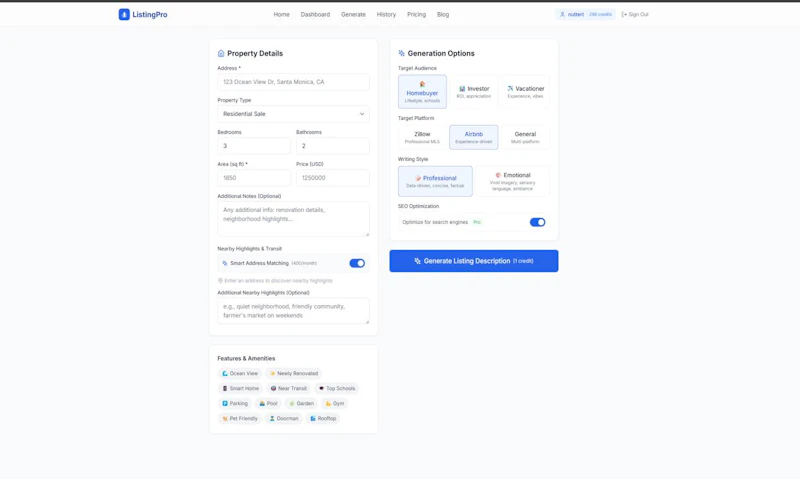Viewport: 800px width, 479px height.
Task: Select Investor target audience
Action: [x=474, y=92]
